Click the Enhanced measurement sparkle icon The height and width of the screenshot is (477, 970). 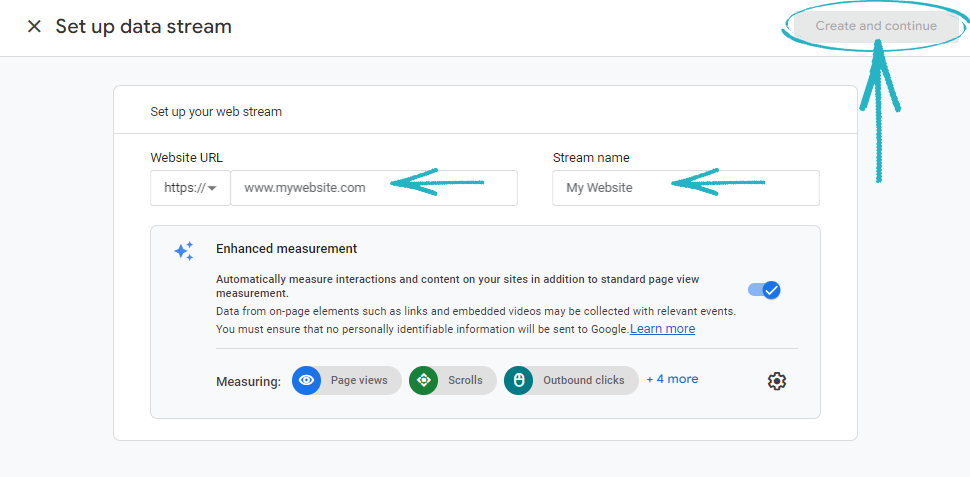pos(184,251)
